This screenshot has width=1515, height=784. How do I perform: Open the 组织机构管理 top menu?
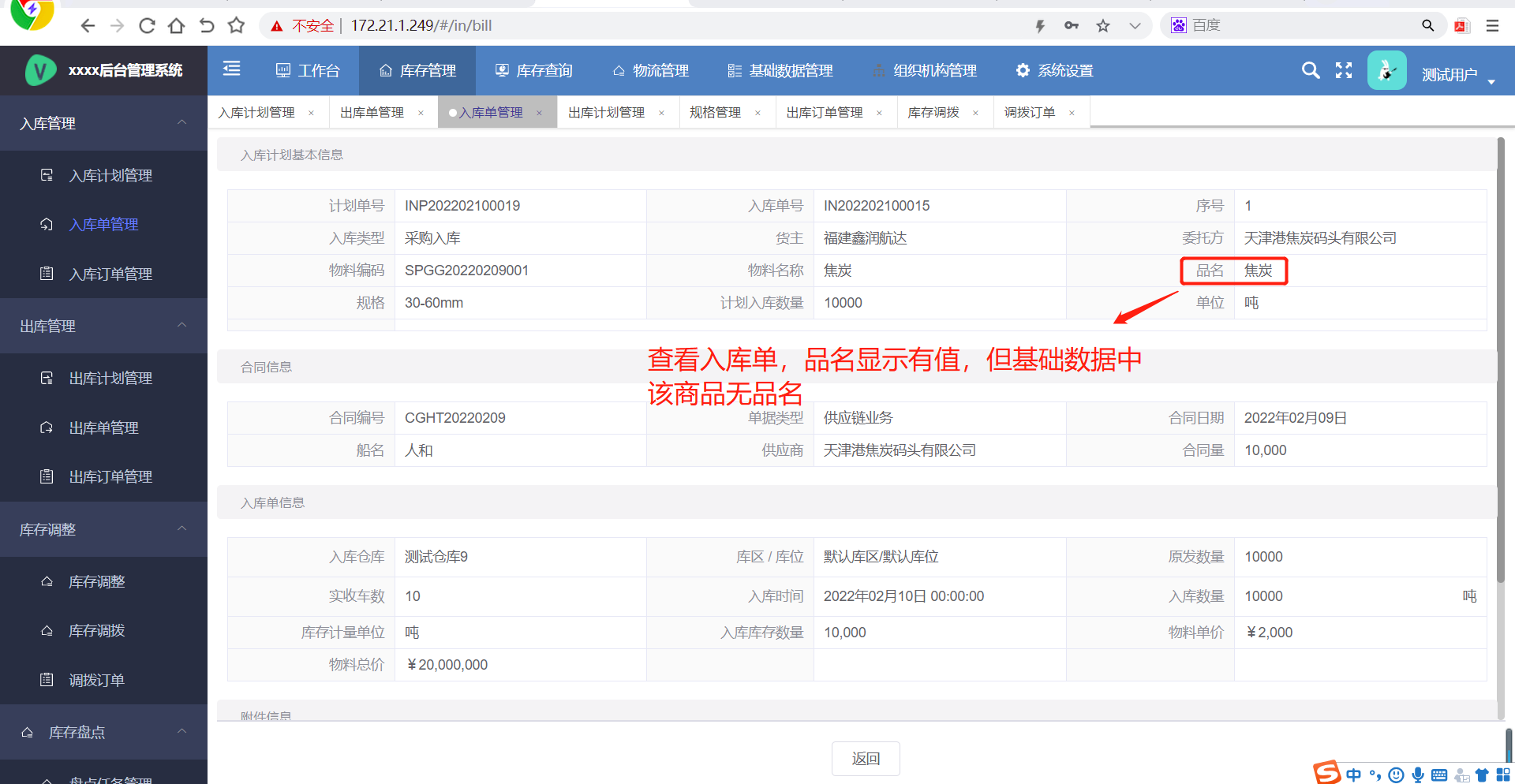pyautogui.click(x=925, y=70)
